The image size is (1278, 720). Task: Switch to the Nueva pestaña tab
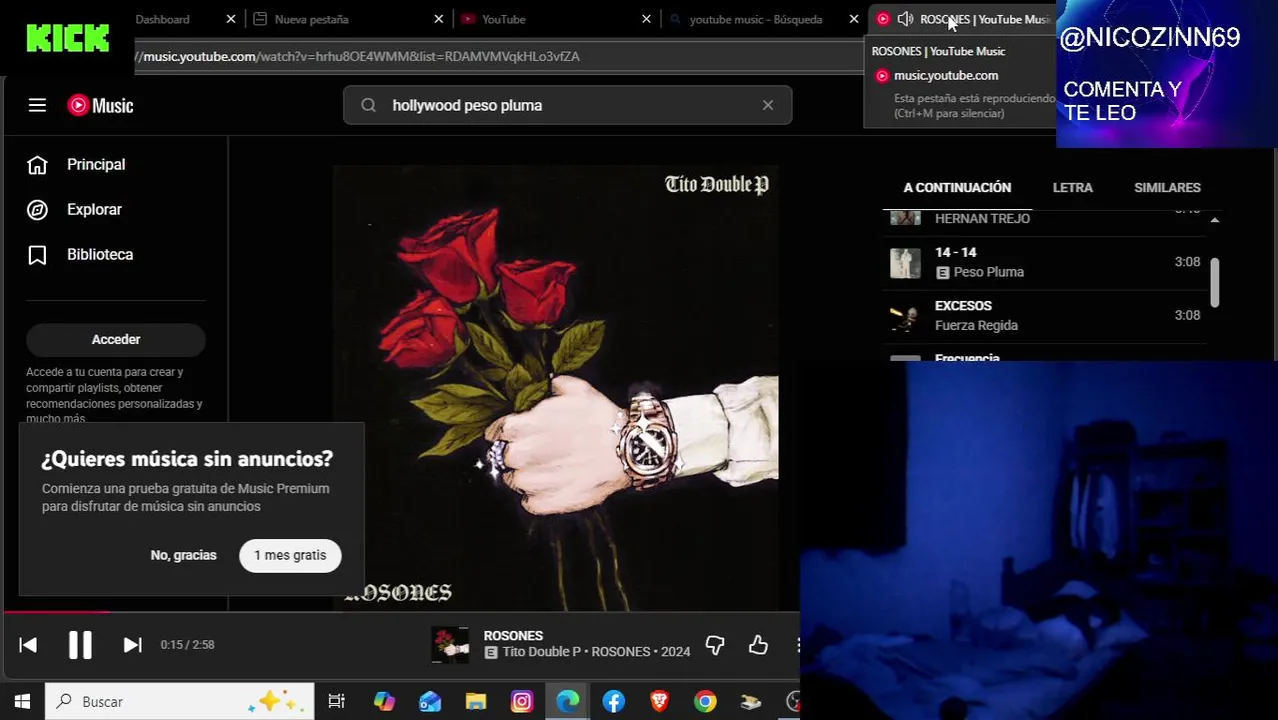tap(311, 19)
